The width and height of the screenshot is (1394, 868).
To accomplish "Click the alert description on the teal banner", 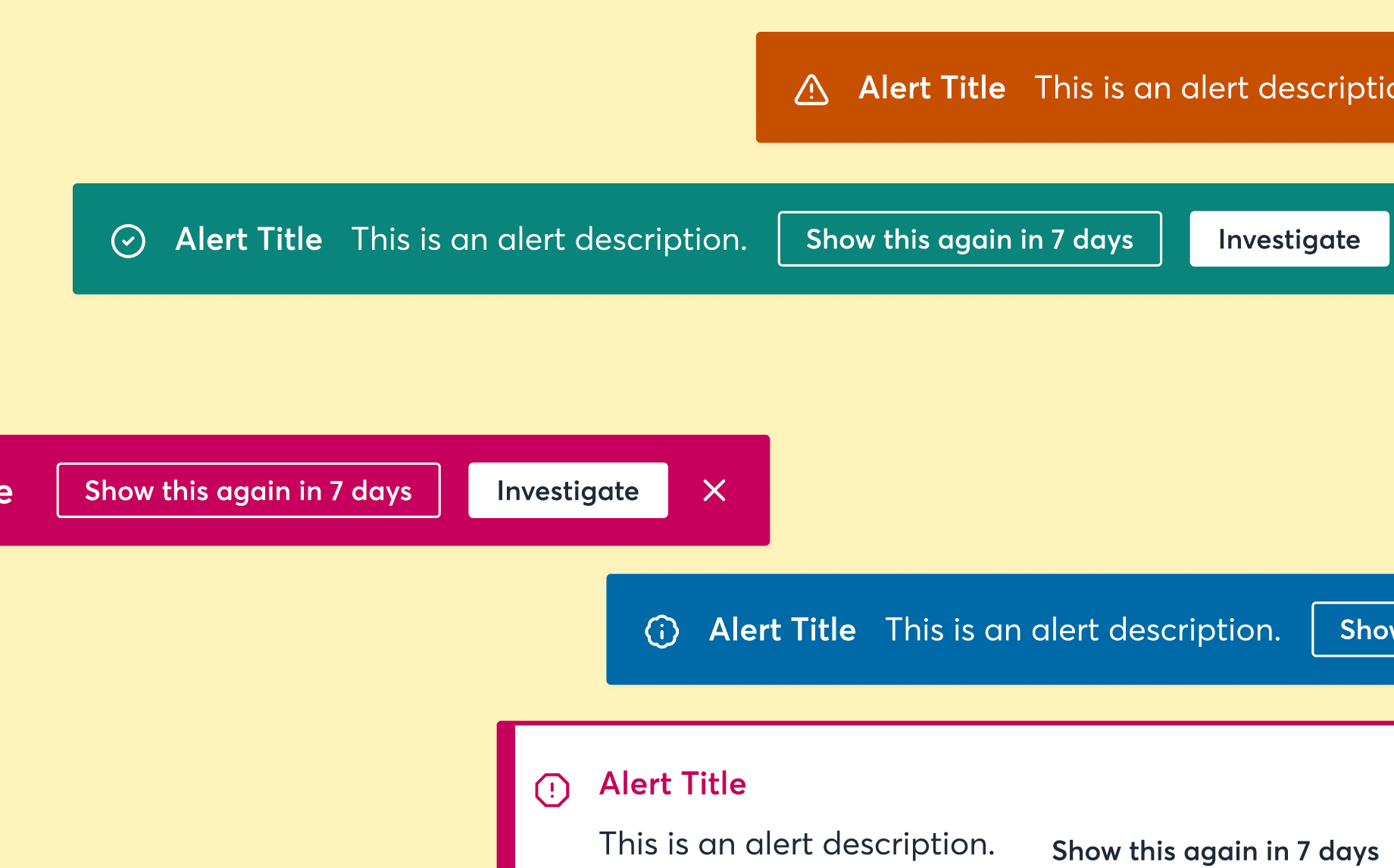I will (549, 239).
